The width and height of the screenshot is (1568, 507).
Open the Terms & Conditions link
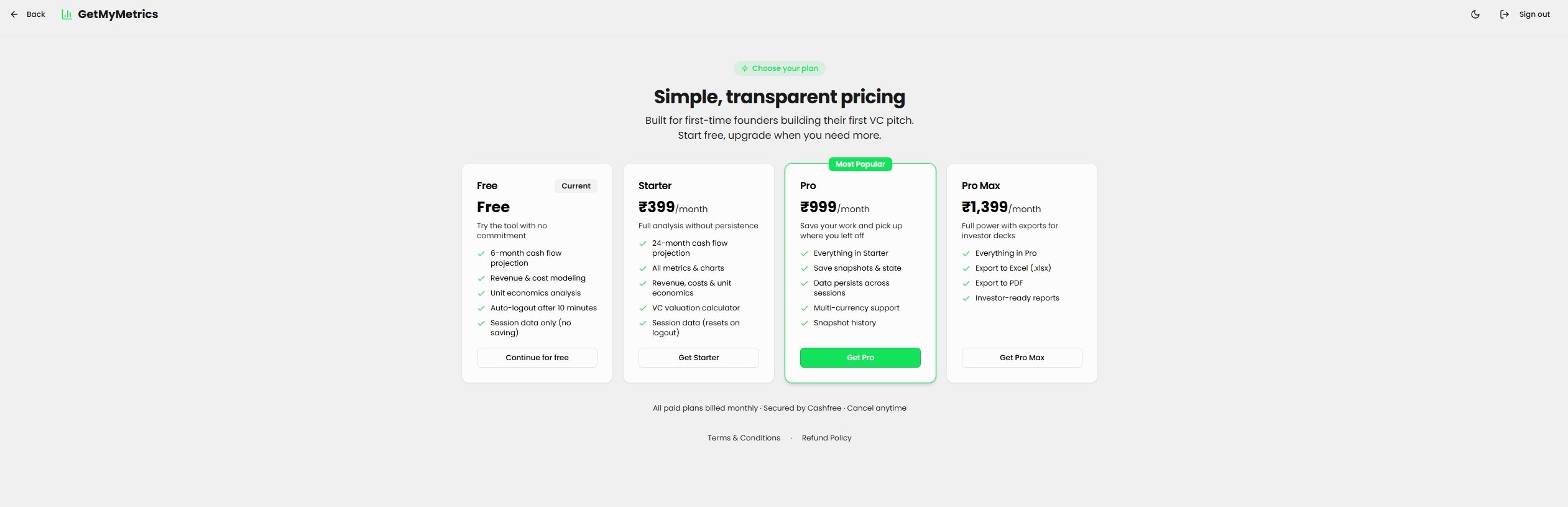point(744,437)
